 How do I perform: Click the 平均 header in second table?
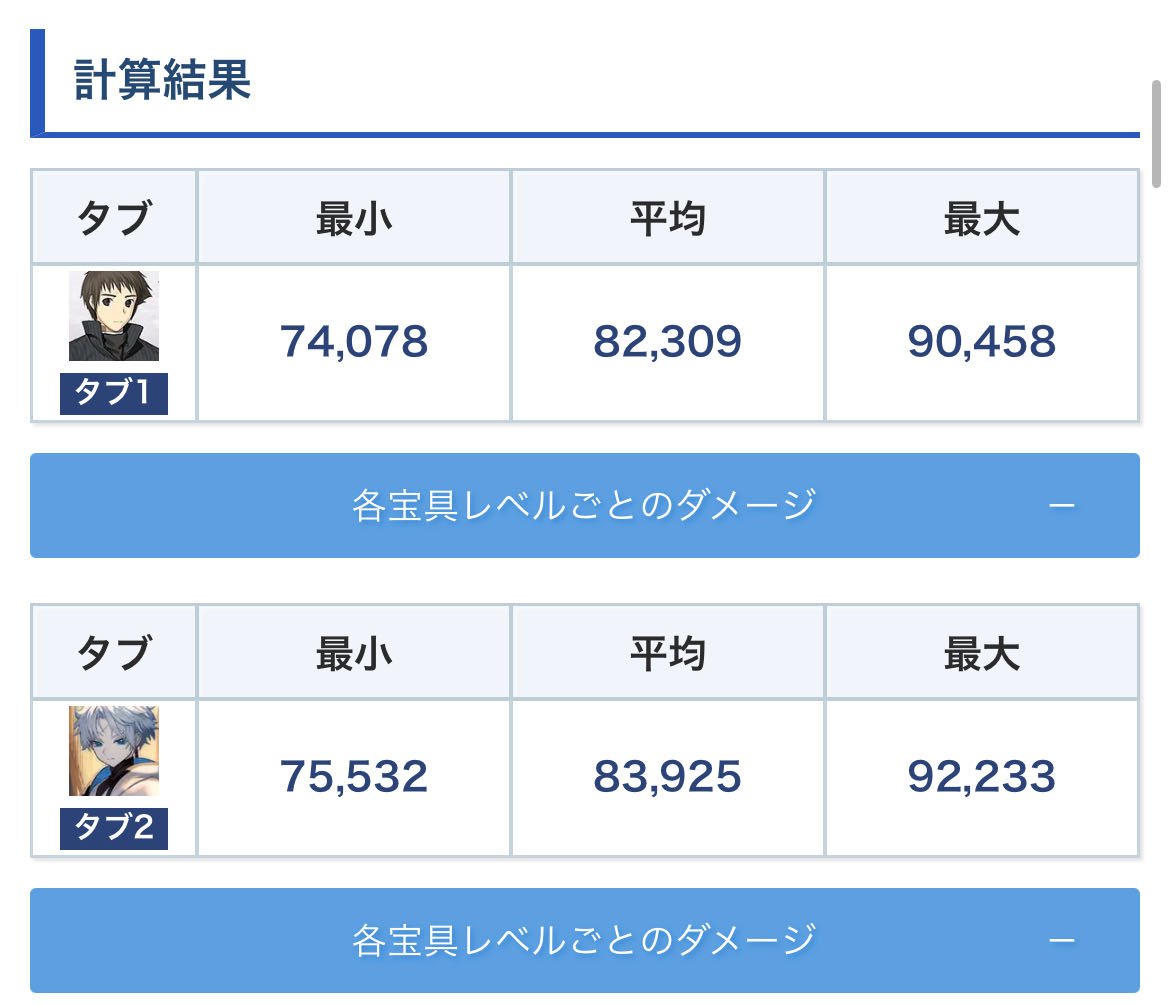667,653
